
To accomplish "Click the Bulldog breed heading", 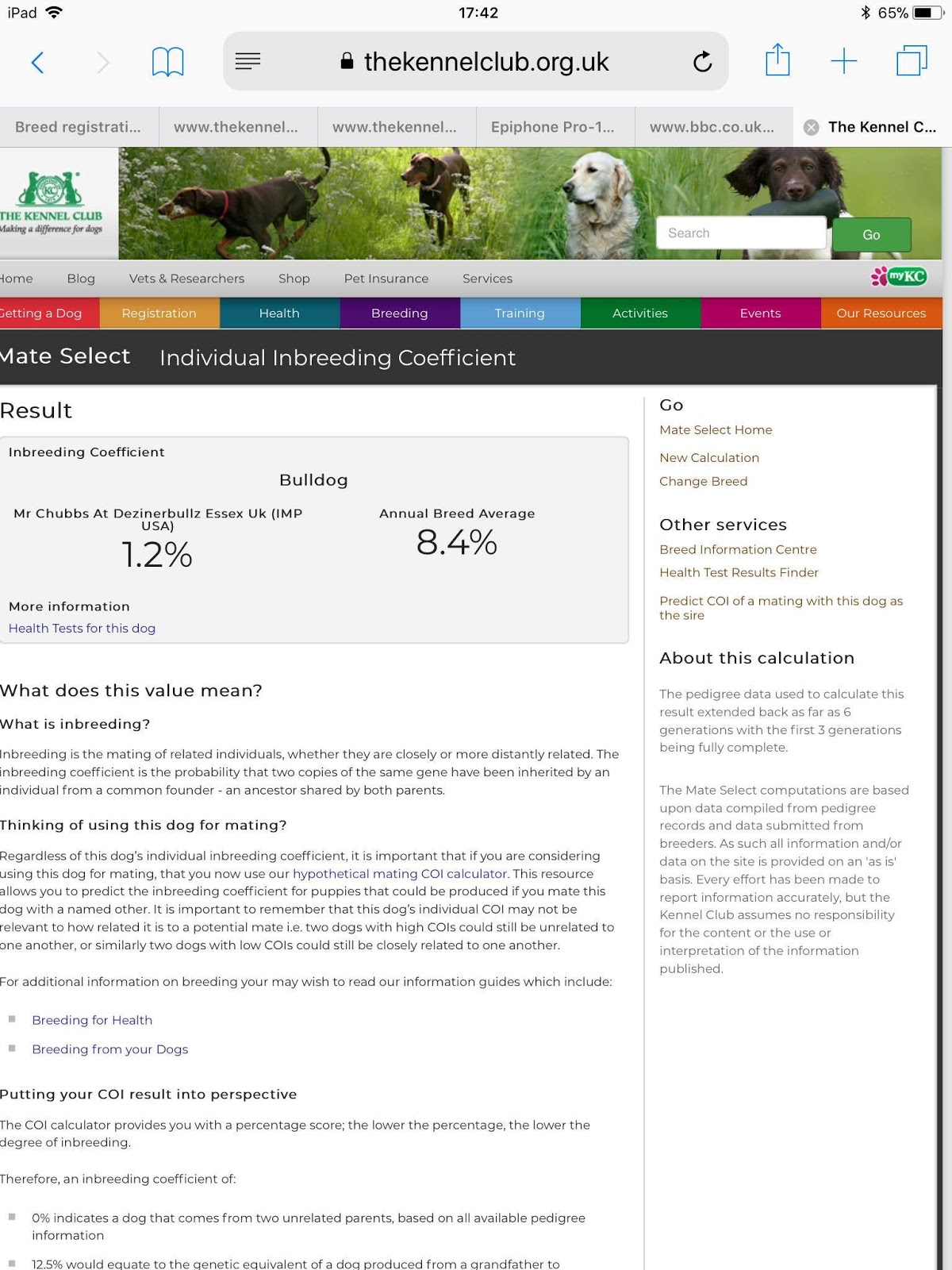I will click(313, 480).
